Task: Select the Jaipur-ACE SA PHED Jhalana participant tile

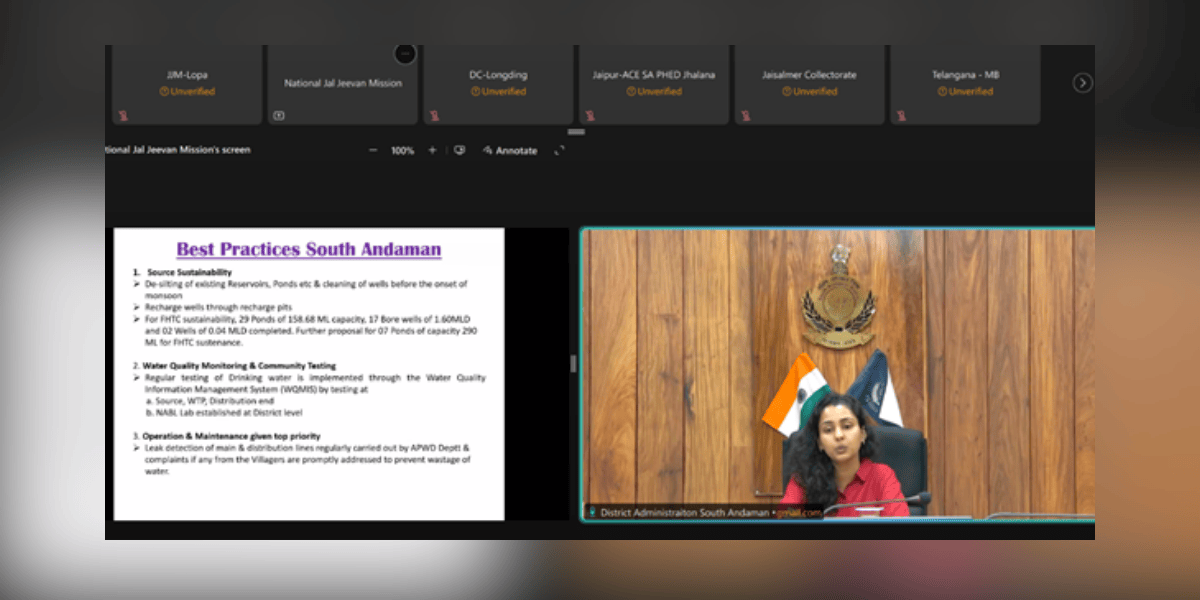Action: [654, 84]
